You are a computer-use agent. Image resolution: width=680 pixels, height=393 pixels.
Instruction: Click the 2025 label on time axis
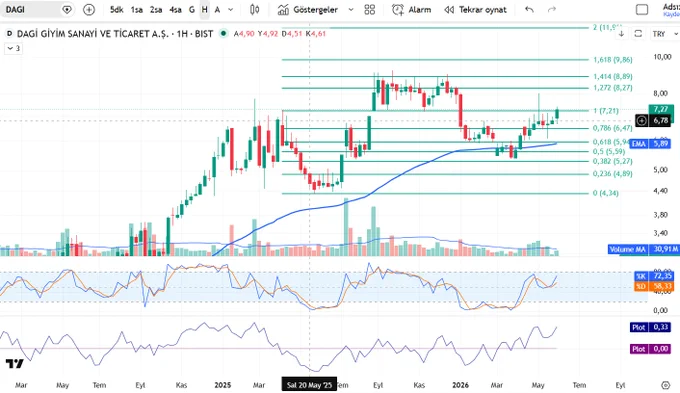pyautogui.click(x=222, y=385)
